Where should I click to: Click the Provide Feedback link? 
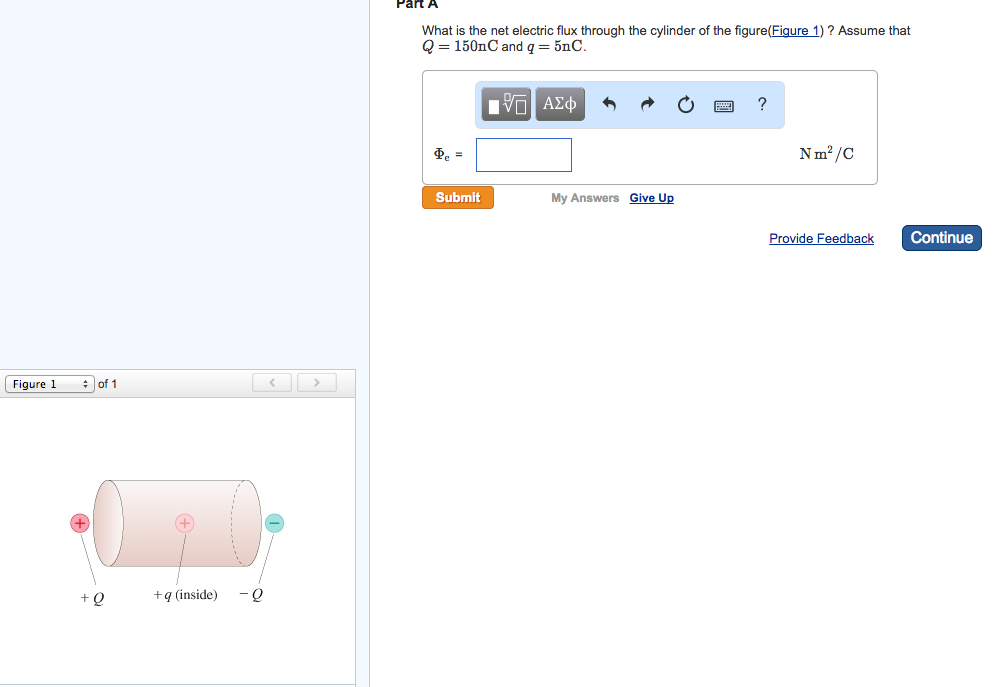pyautogui.click(x=821, y=238)
